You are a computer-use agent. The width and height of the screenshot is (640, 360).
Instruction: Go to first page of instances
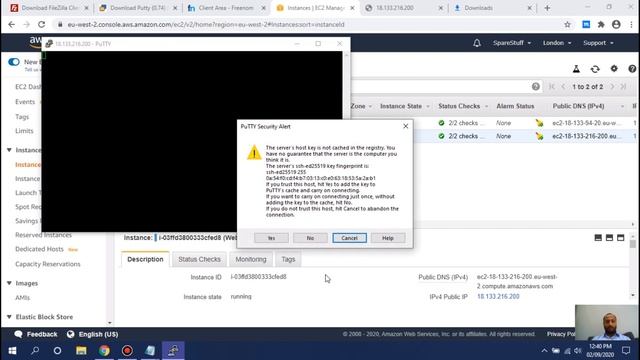click(552, 87)
